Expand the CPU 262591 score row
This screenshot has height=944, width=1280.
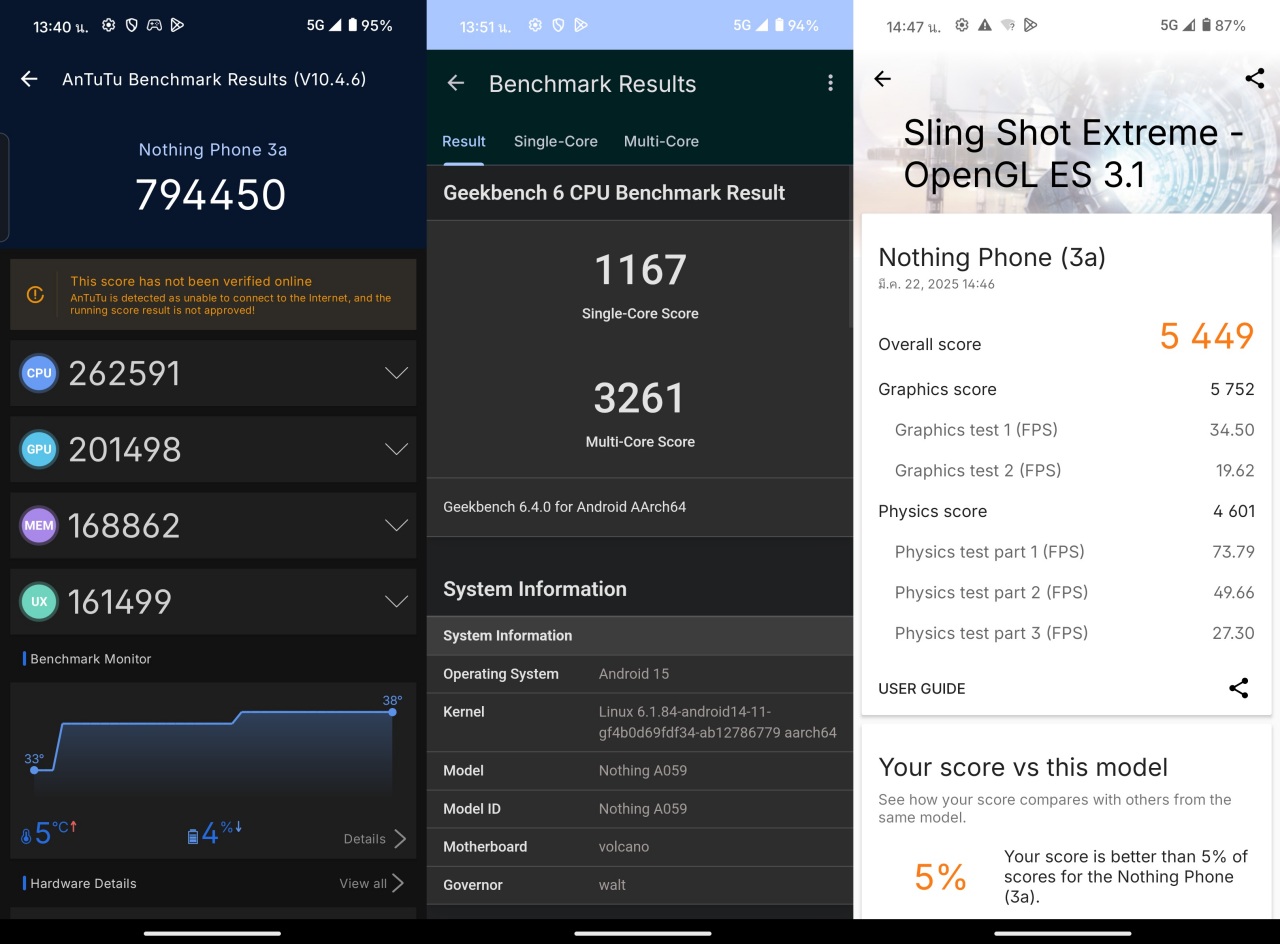pyautogui.click(x=396, y=373)
